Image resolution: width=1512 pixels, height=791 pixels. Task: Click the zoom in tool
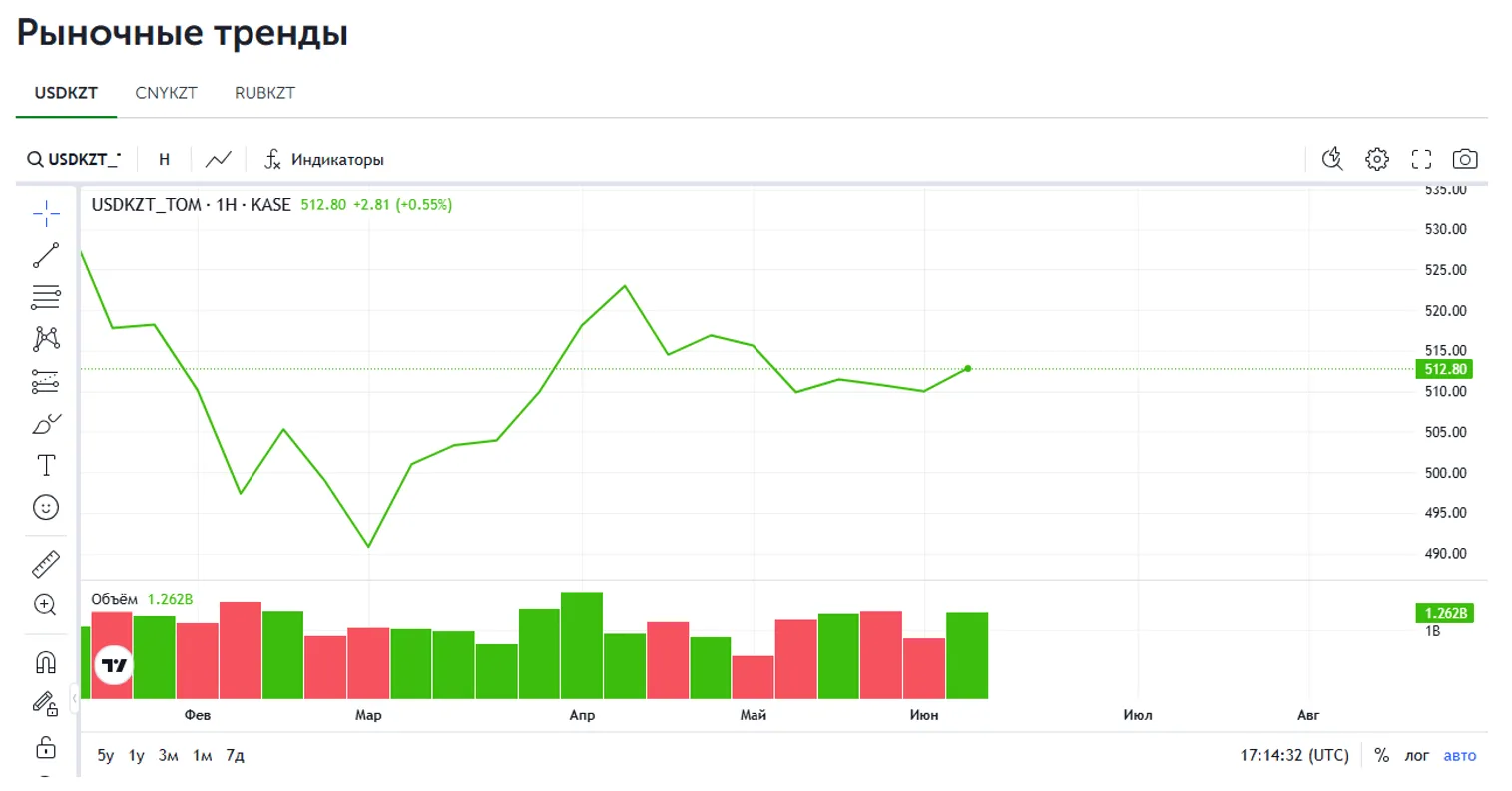pos(46,605)
